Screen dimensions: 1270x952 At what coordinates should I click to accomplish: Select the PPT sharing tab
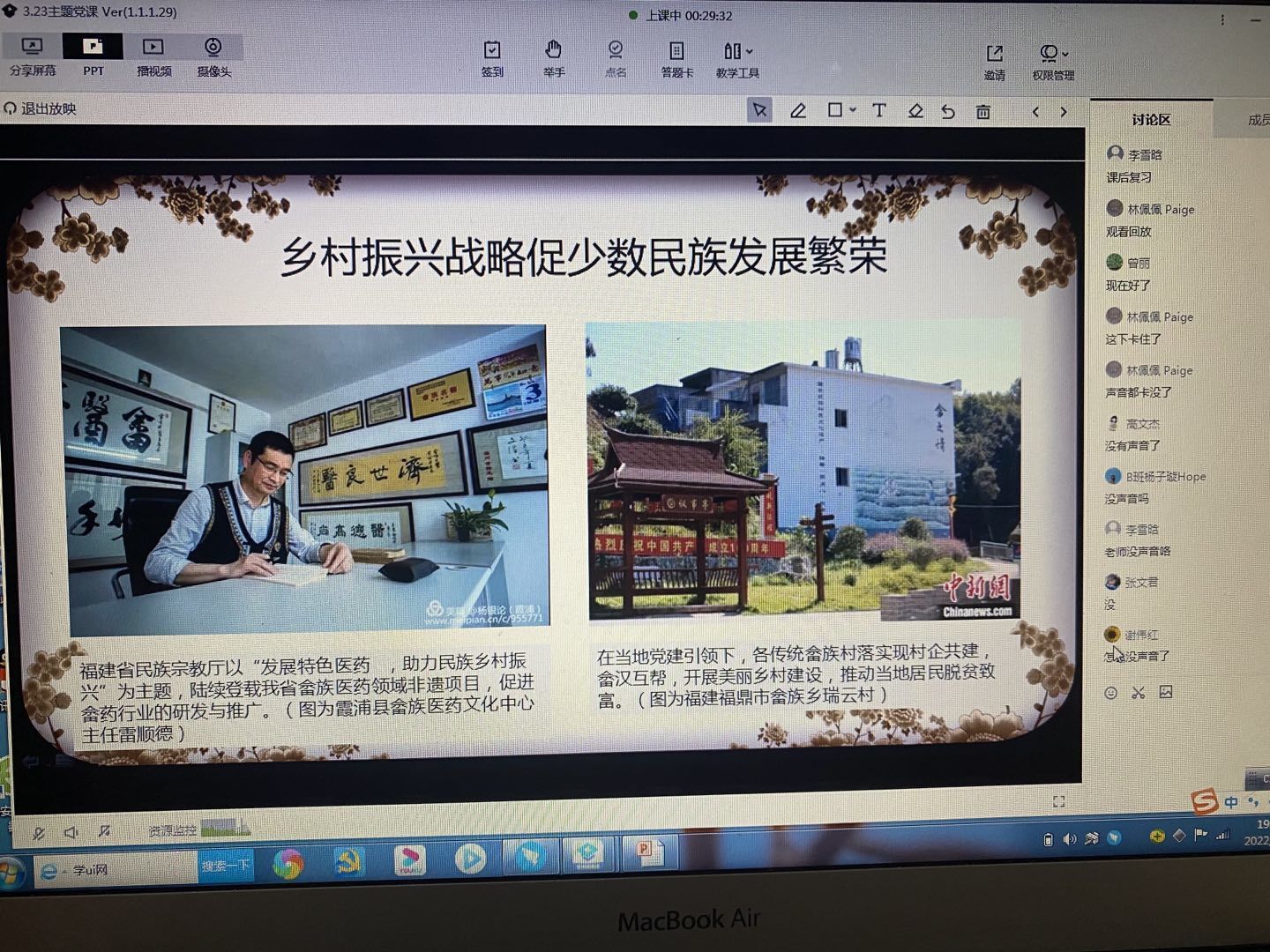click(x=93, y=56)
